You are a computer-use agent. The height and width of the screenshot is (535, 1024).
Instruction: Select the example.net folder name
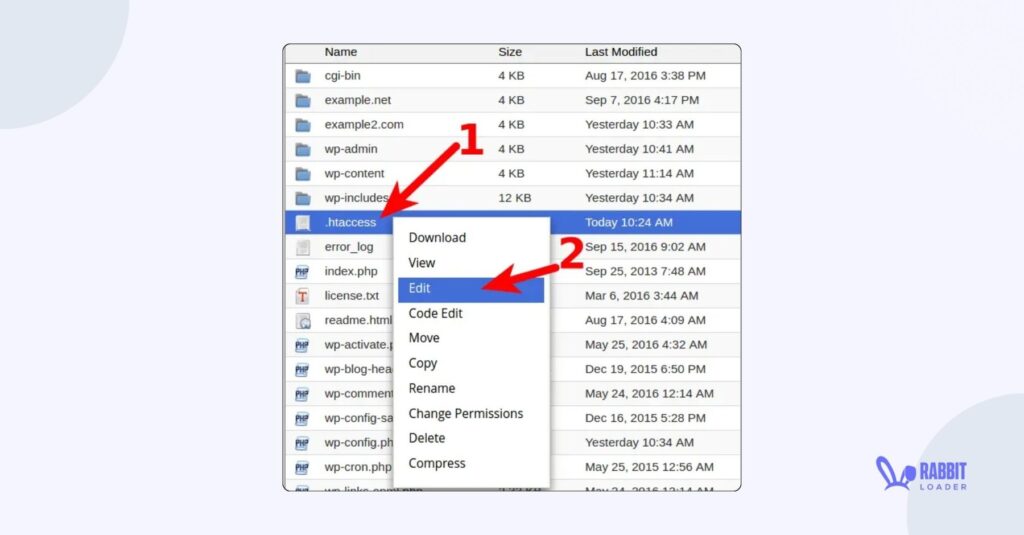point(358,101)
